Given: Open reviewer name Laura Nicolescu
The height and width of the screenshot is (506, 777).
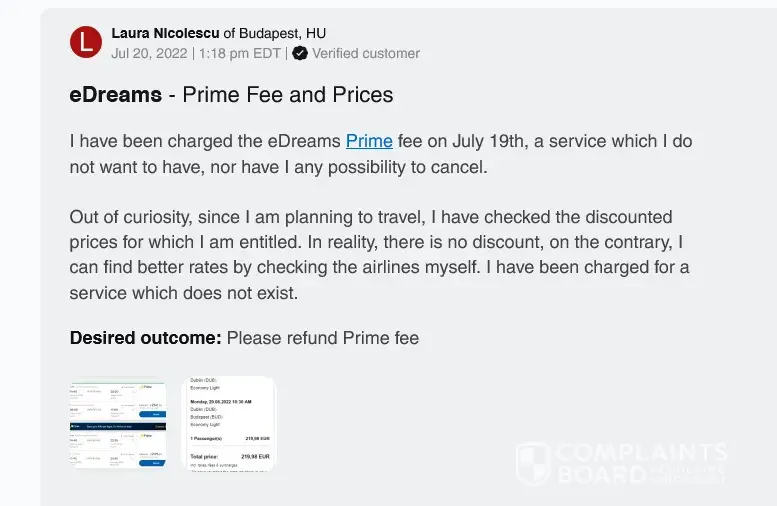Looking at the screenshot, I should click(x=165, y=33).
